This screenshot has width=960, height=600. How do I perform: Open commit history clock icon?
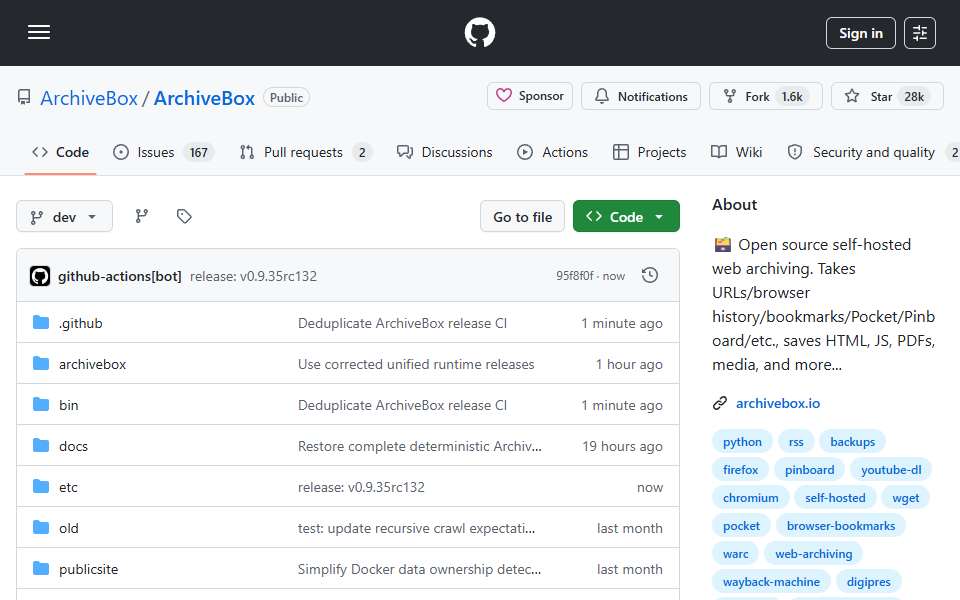coord(650,276)
